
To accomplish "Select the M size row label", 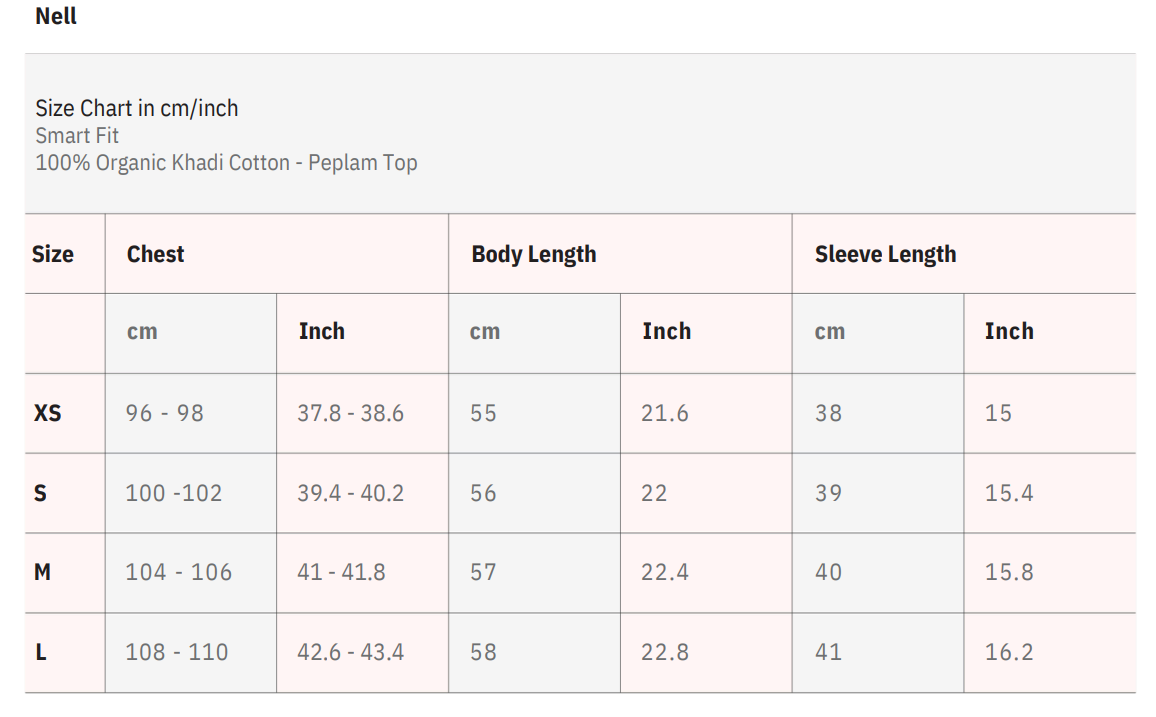I will pyautogui.click(x=43, y=572).
